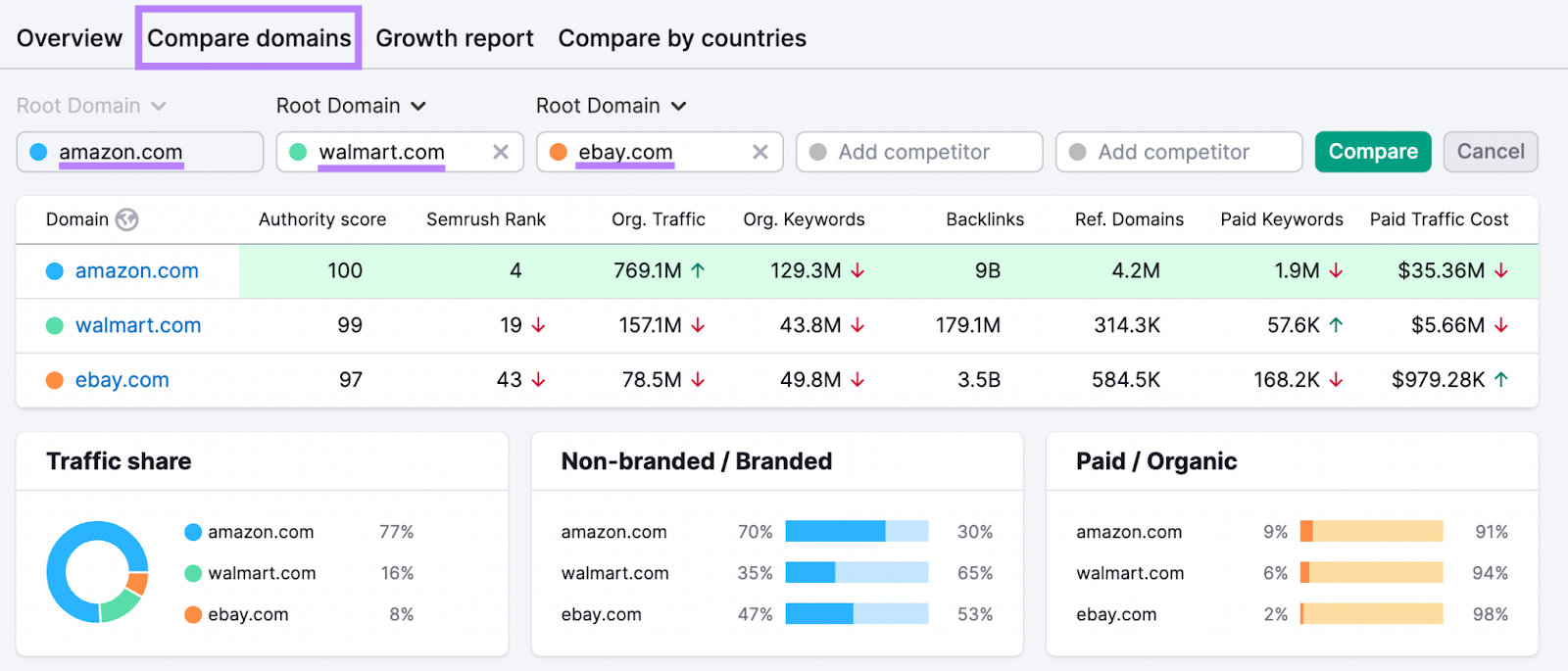Click the 3.5B backlinks value for ebay.com

coord(979,380)
